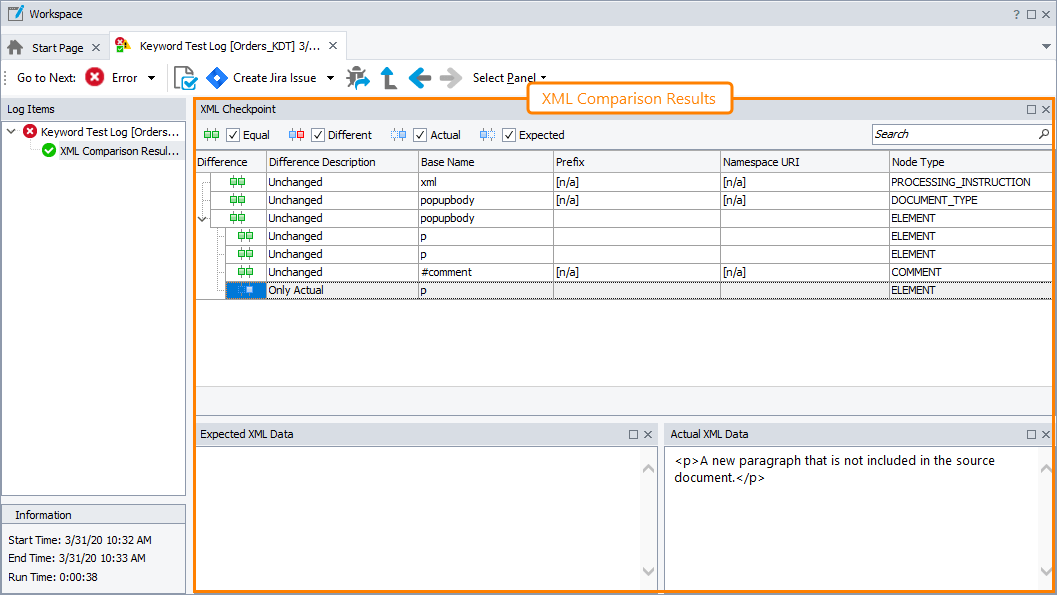Click the green Equal comparison filter icon

point(213,134)
